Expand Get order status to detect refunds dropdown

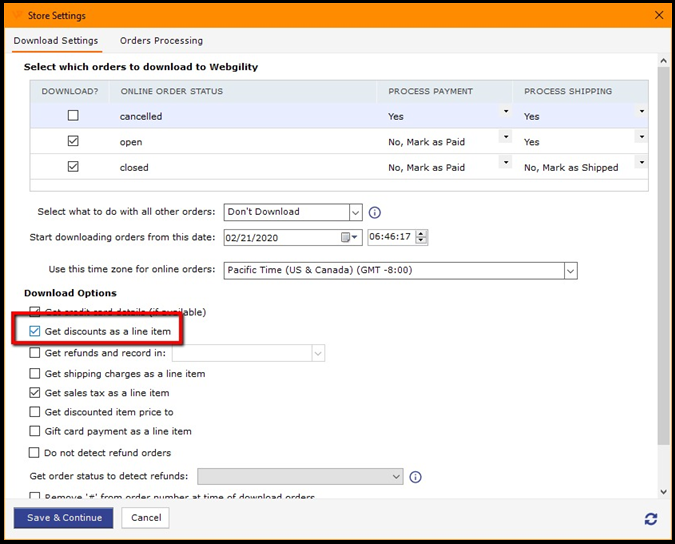coord(396,477)
